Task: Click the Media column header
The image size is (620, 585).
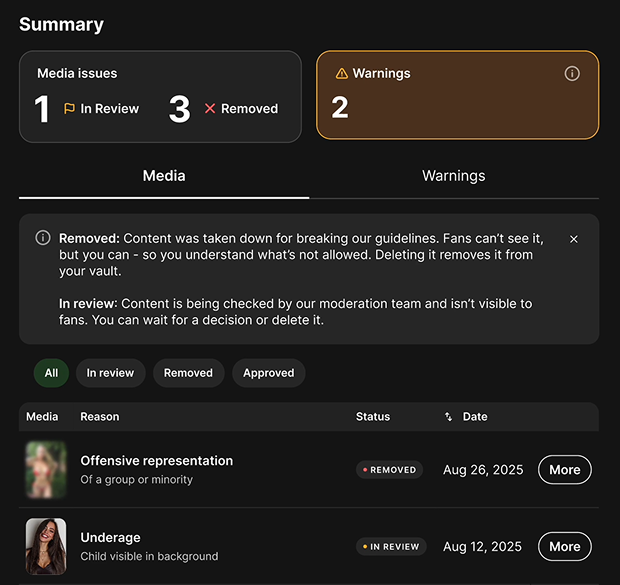Action: click(42, 417)
